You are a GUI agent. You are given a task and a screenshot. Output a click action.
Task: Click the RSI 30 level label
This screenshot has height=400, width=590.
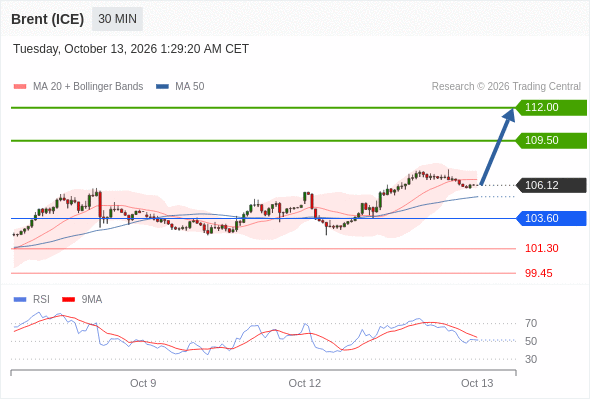(x=531, y=359)
